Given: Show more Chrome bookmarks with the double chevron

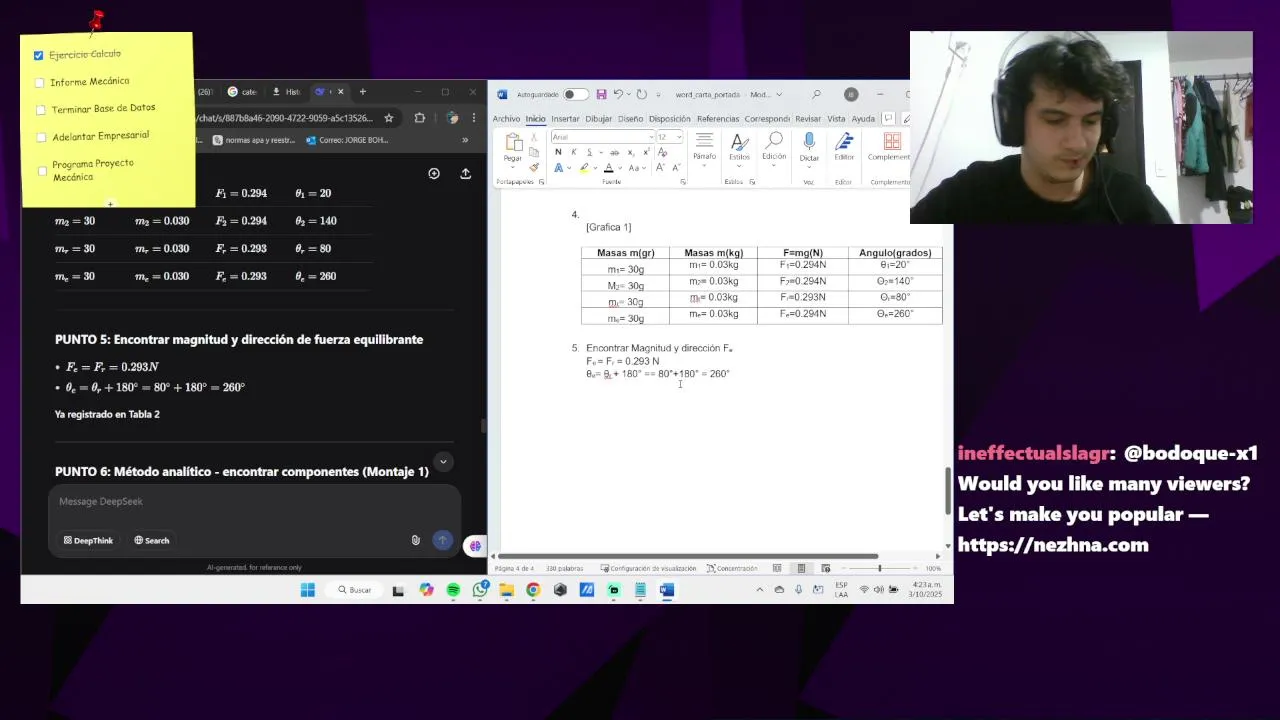Looking at the screenshot, I should coord(465,140).
